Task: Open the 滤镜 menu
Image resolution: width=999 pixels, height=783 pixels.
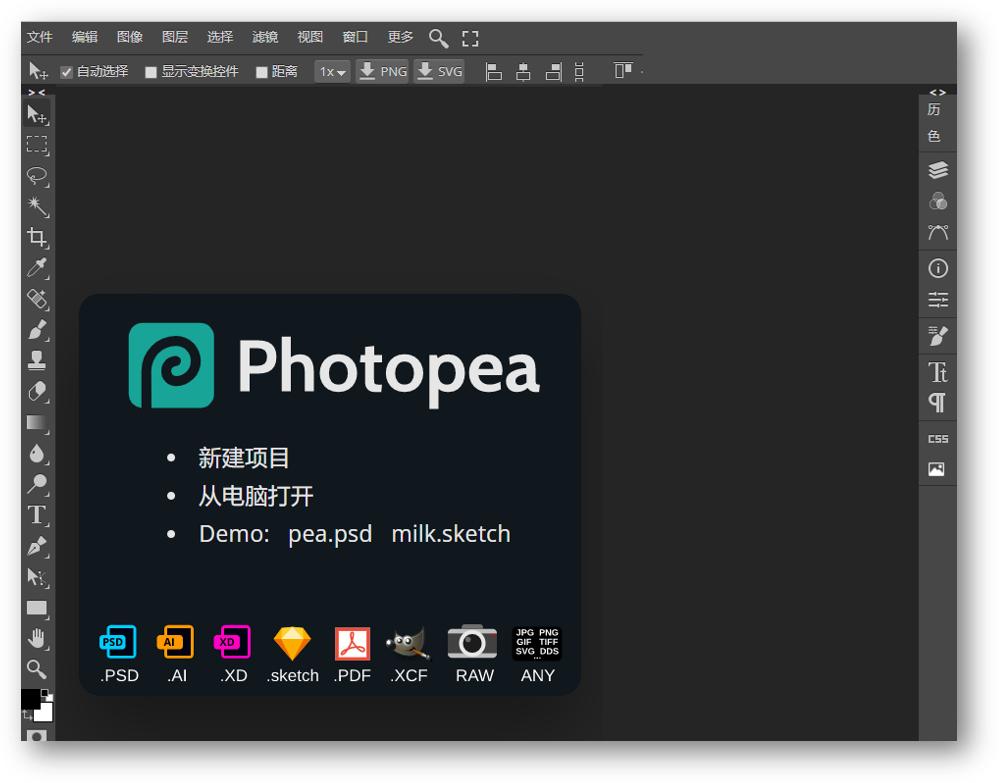Action: point(265,37)
